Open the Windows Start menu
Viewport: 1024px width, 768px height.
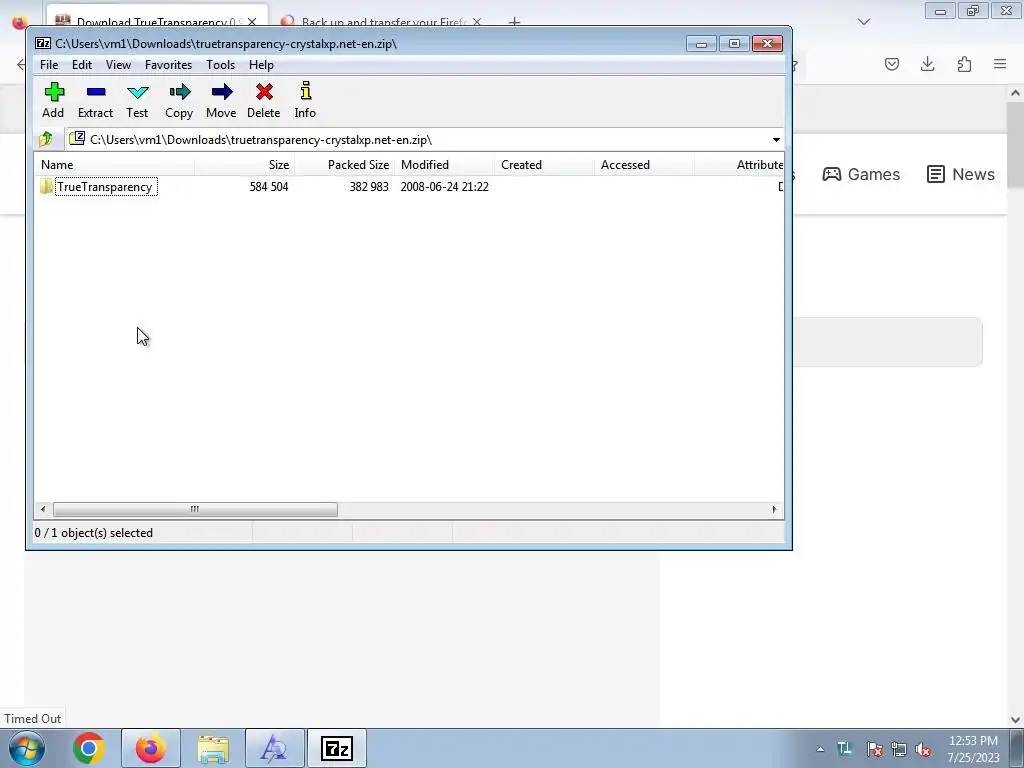pyautogui.click(x=26, y=748)
